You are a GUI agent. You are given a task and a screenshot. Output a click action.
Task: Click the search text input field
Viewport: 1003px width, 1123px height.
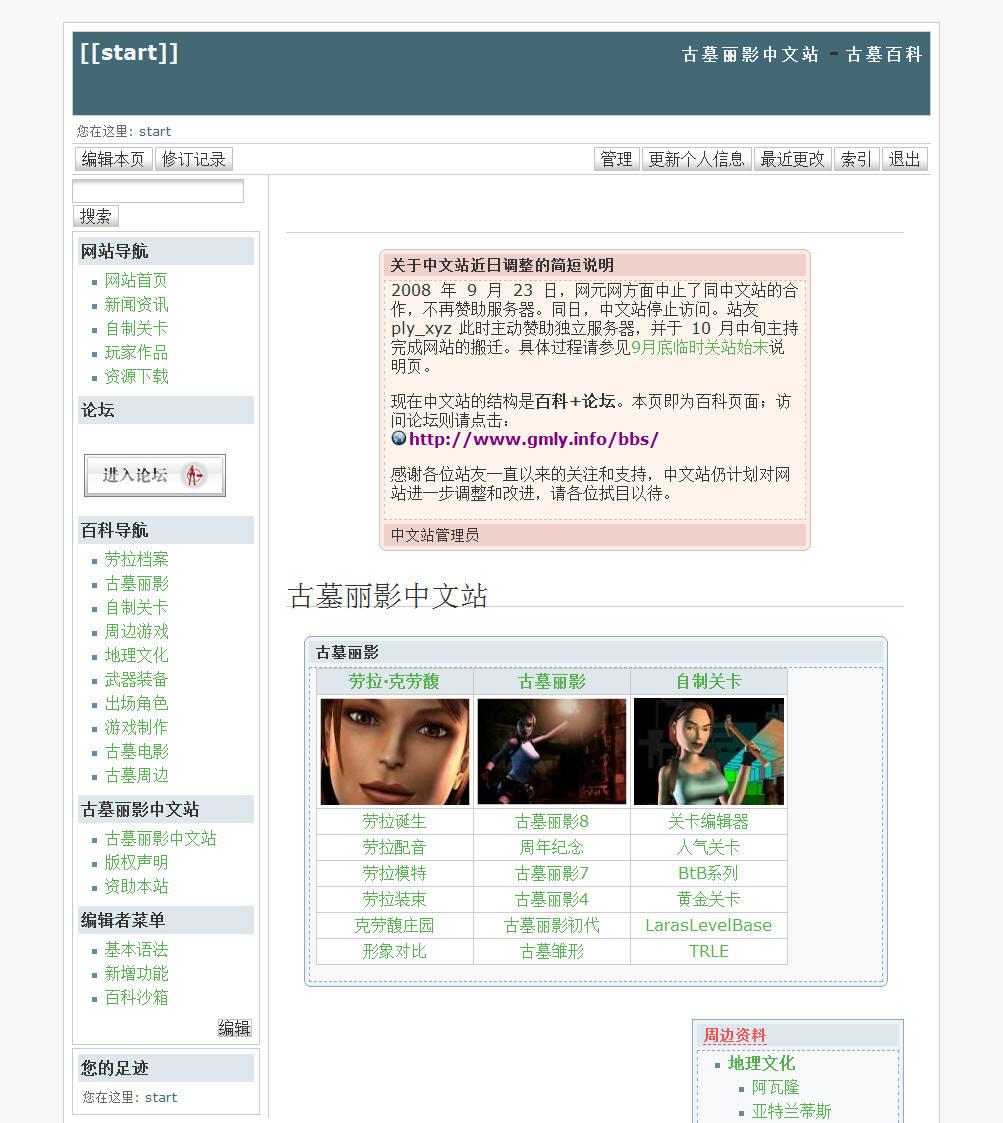click(158, 191)
